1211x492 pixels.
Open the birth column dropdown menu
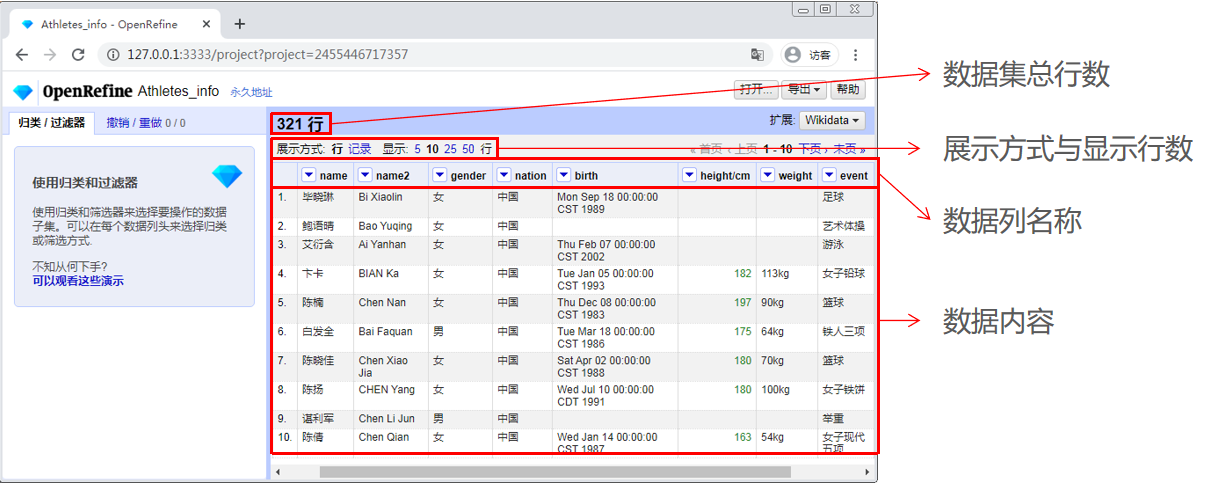(563, 175)
